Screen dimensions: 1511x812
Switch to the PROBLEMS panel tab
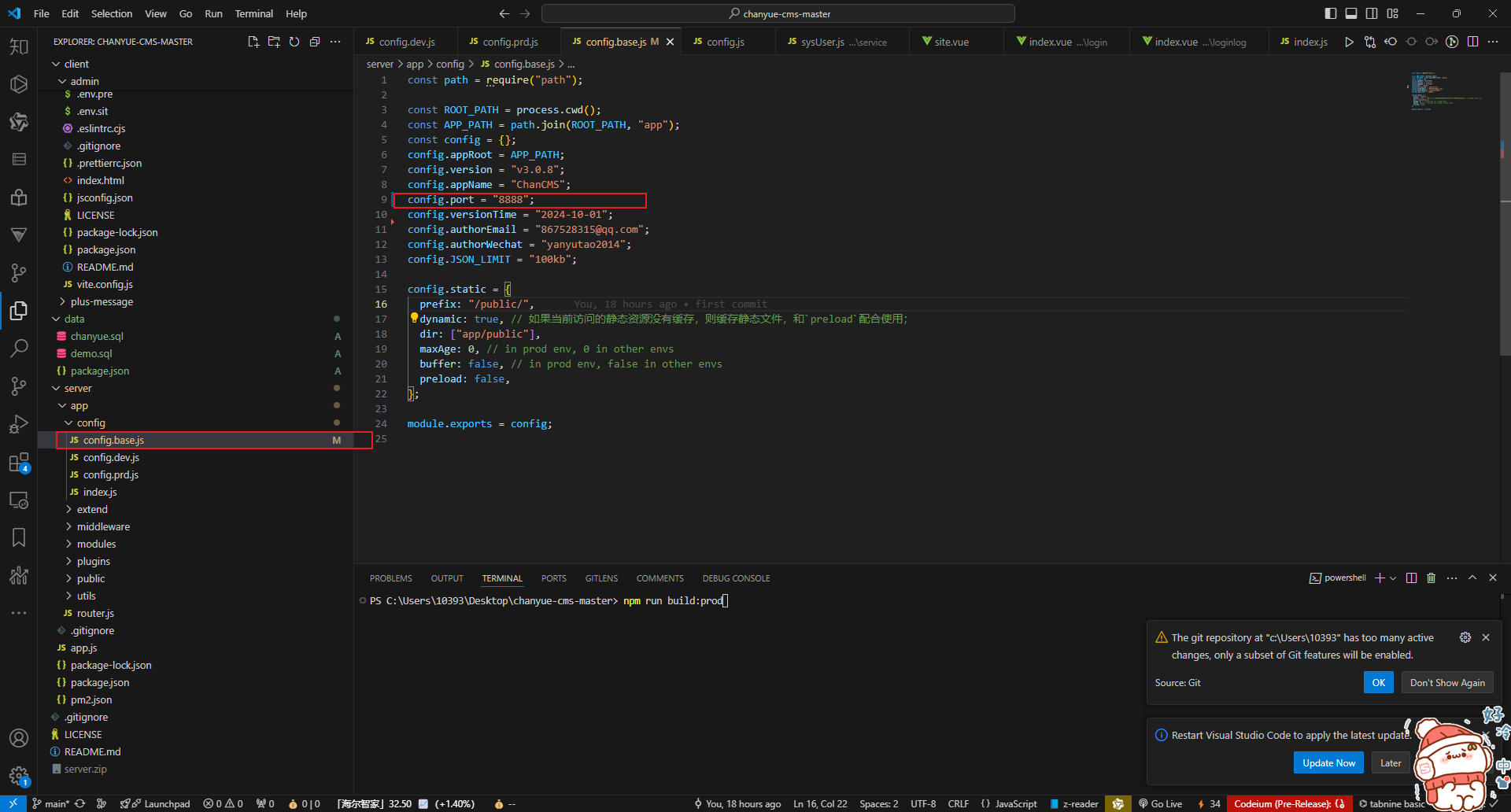pos(391,578)
